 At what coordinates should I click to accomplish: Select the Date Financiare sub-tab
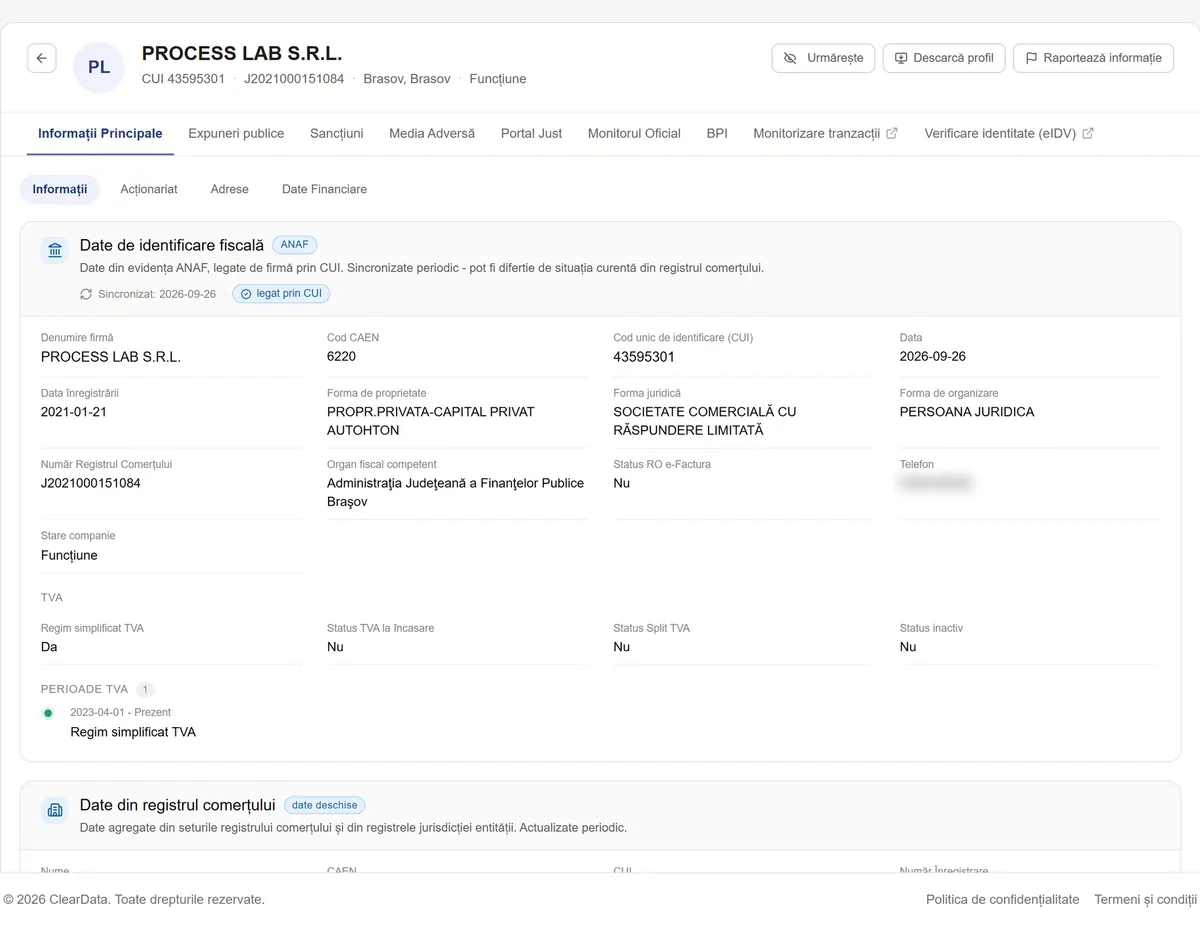[324, 189]
